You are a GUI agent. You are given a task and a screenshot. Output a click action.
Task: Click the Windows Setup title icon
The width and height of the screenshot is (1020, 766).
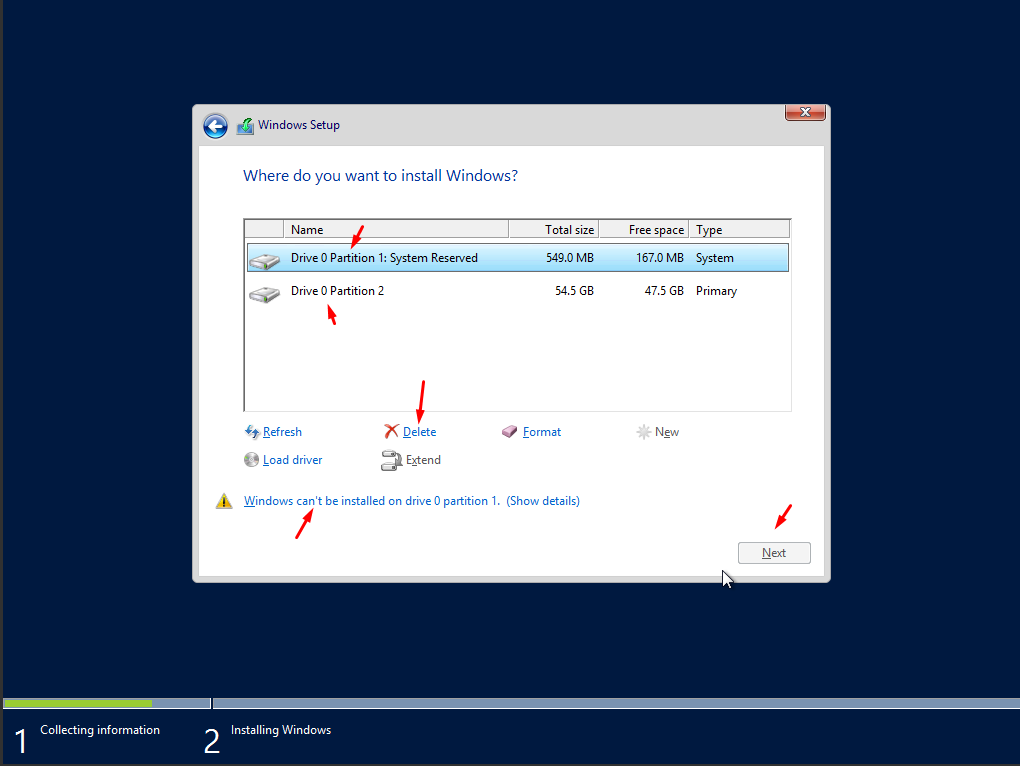245,125
